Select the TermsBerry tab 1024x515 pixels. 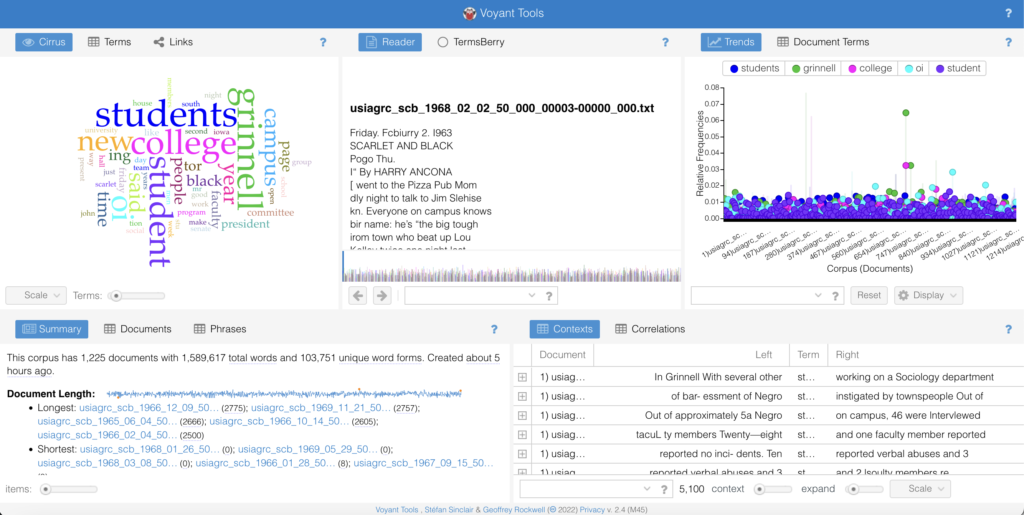[471, 42]
